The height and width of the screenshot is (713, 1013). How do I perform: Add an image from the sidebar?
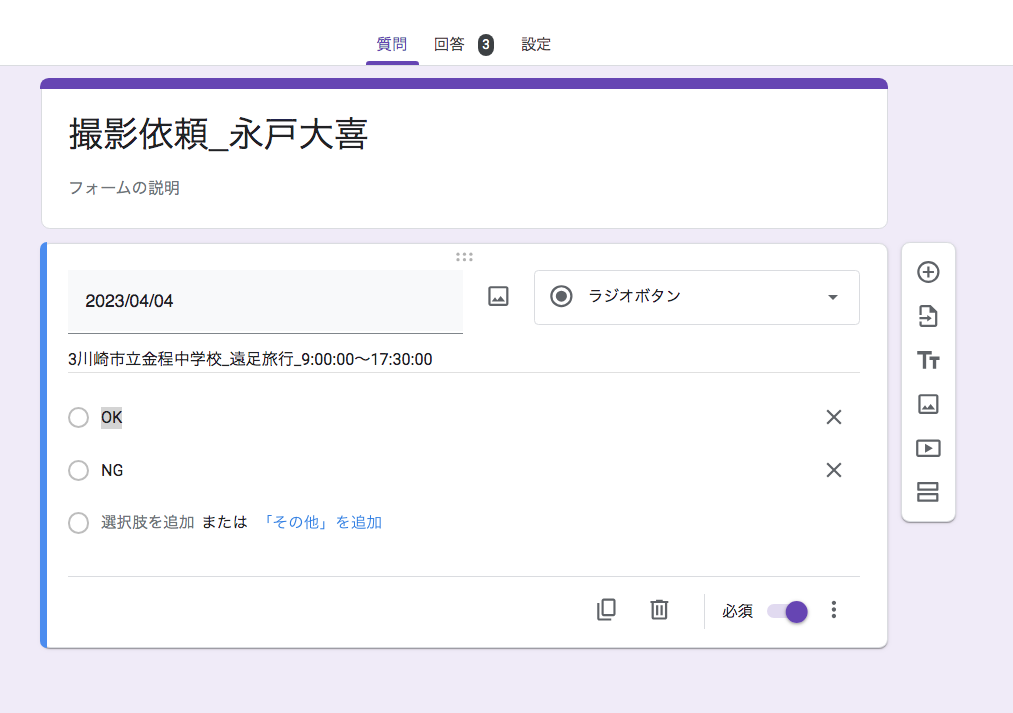(x=928, y=404)
